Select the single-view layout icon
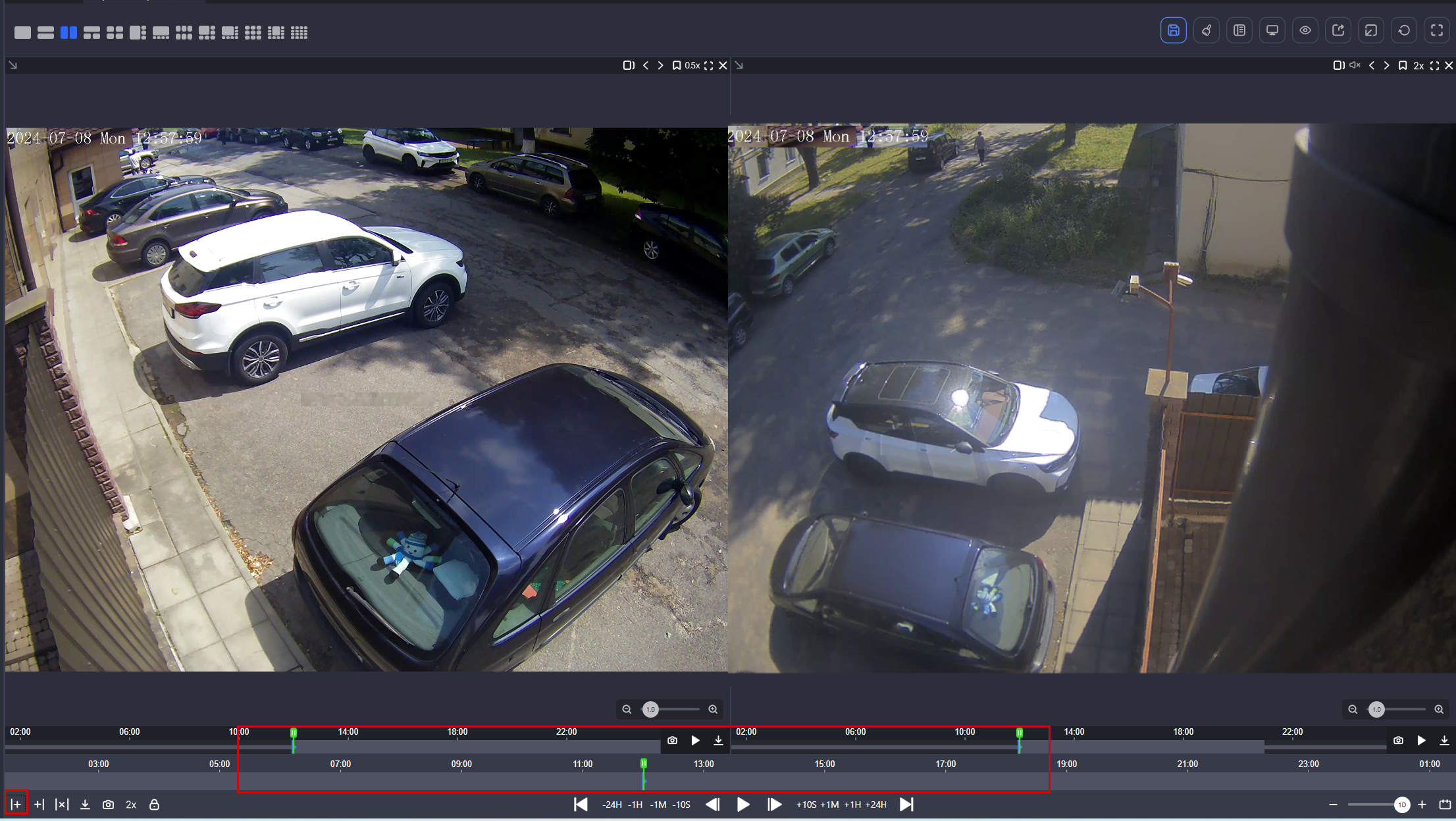The image size is (1456, 821). tap(22, 32)
